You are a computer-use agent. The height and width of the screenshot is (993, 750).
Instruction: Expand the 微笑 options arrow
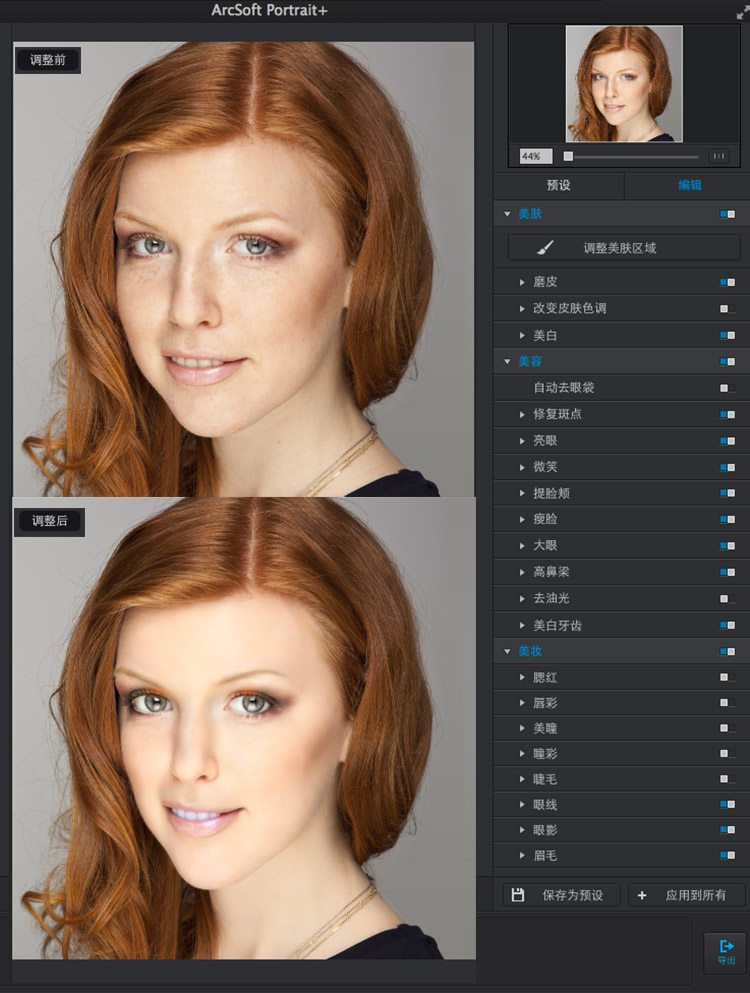tap(522, 467)
